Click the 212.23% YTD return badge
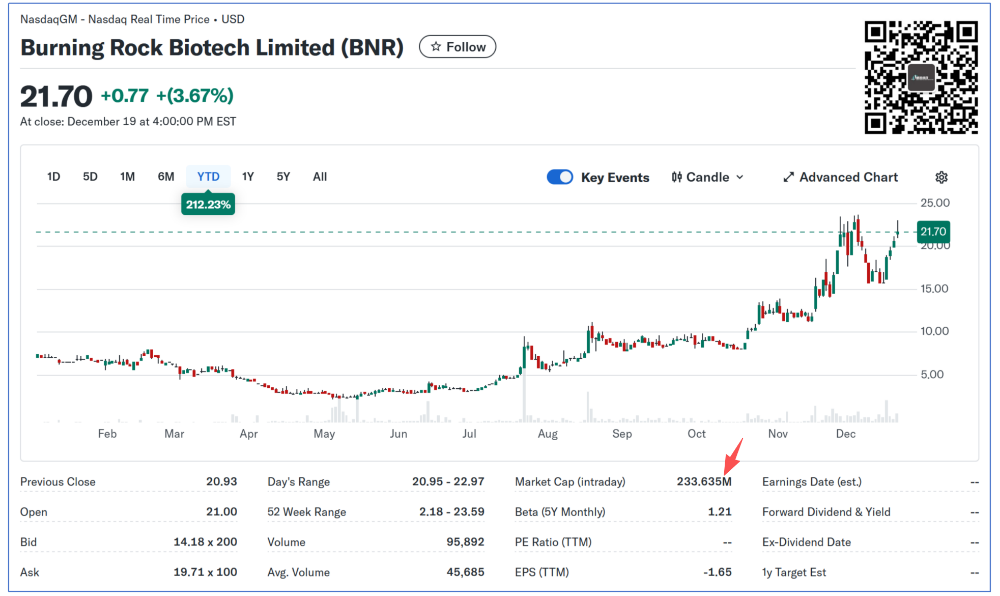The width and height of the screenshot is (1000, 596). pos(208,204)
